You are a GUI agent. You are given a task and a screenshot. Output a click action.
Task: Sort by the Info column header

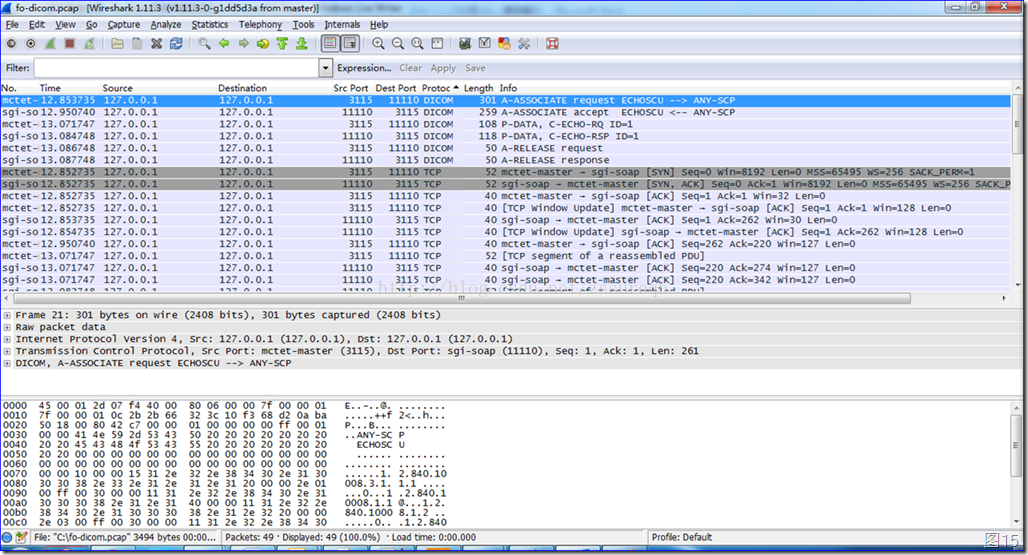[x=508, y=88]
